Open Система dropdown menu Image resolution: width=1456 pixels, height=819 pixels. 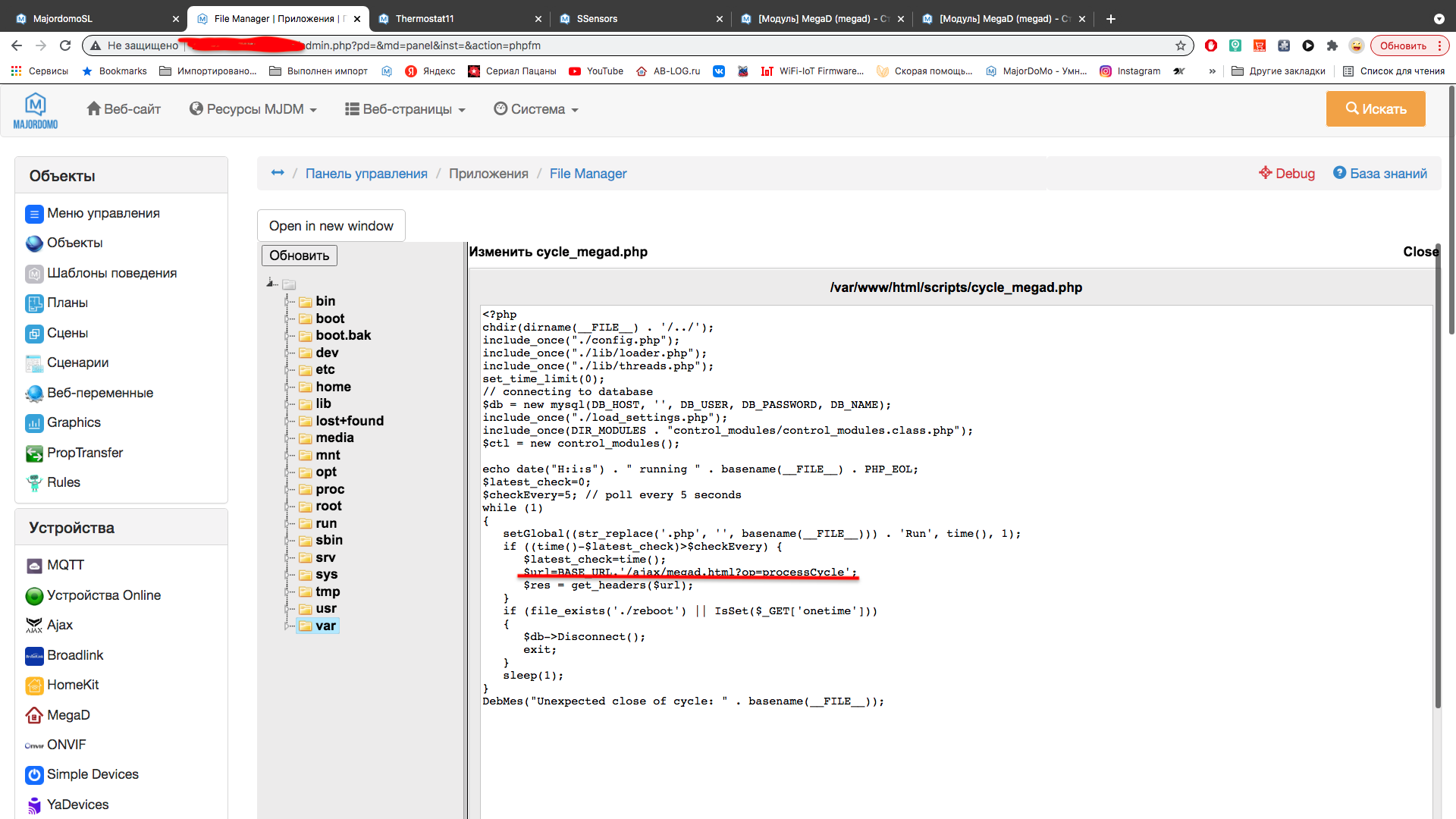point(536,109)
